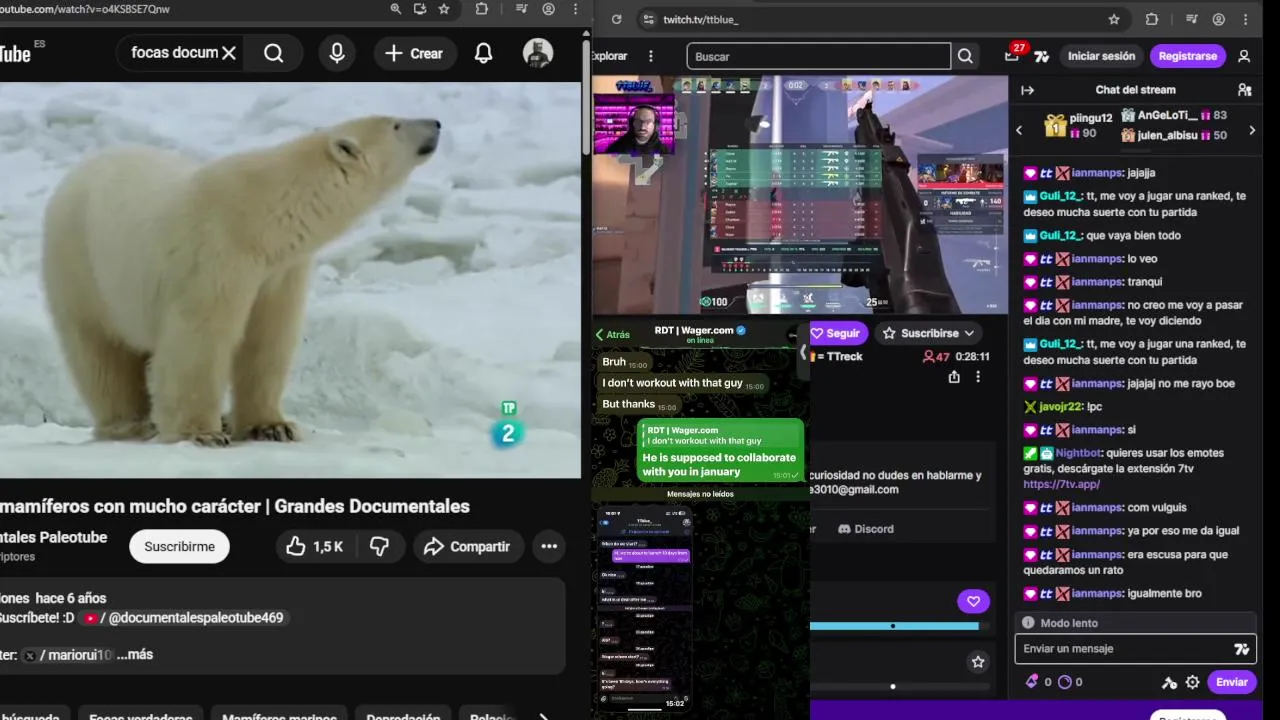The height and width of the screenshot is (720, 1280).
Task: Open the YouTube Crear menu
Action: pyautogui.click(x=415, y=53)
